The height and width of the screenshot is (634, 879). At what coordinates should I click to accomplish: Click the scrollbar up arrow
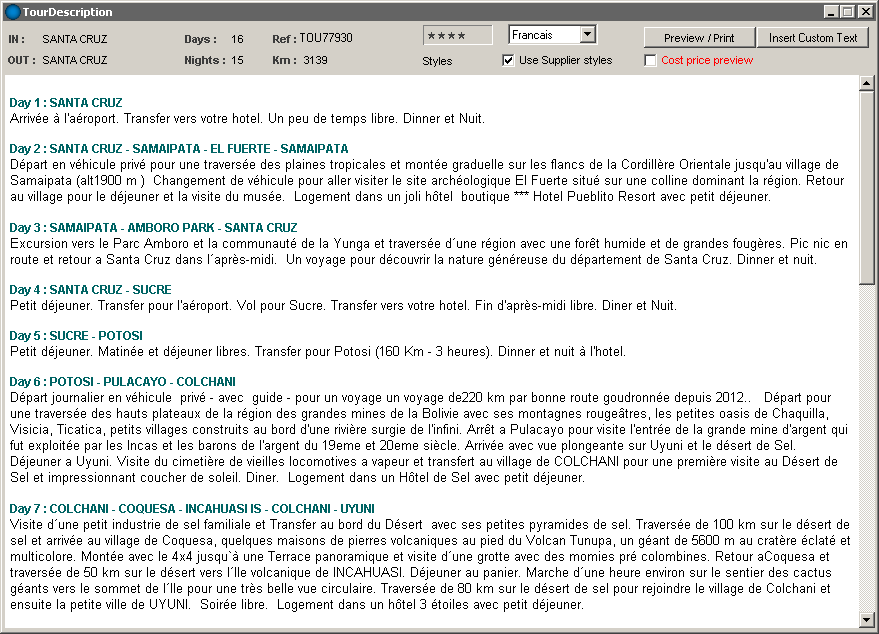coord(866,84)
